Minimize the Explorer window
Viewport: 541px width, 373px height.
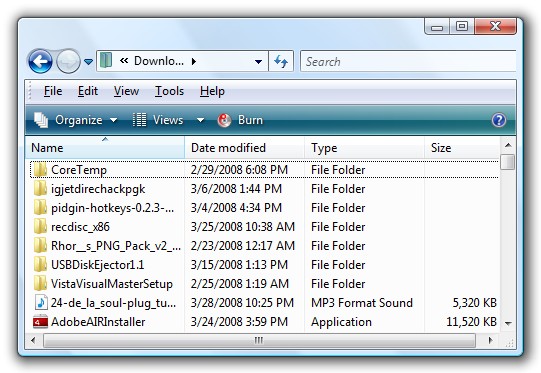[x=437, y=27]
